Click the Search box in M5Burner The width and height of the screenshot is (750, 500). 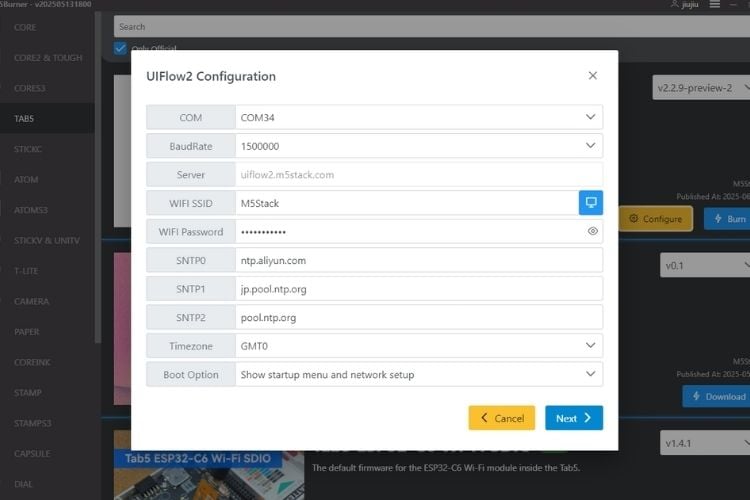click(431, 27)
